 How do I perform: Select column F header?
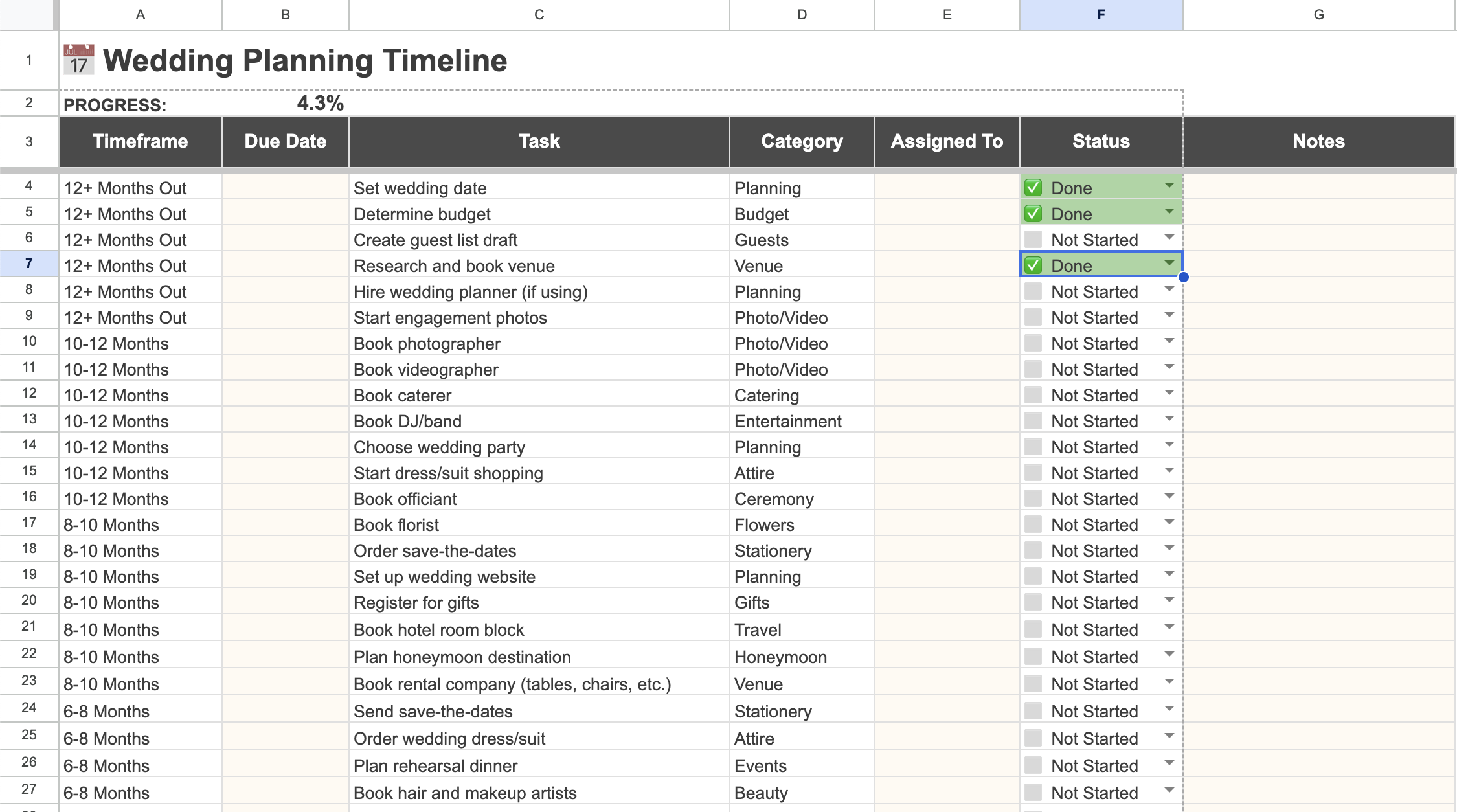[x=1100, y=14]
